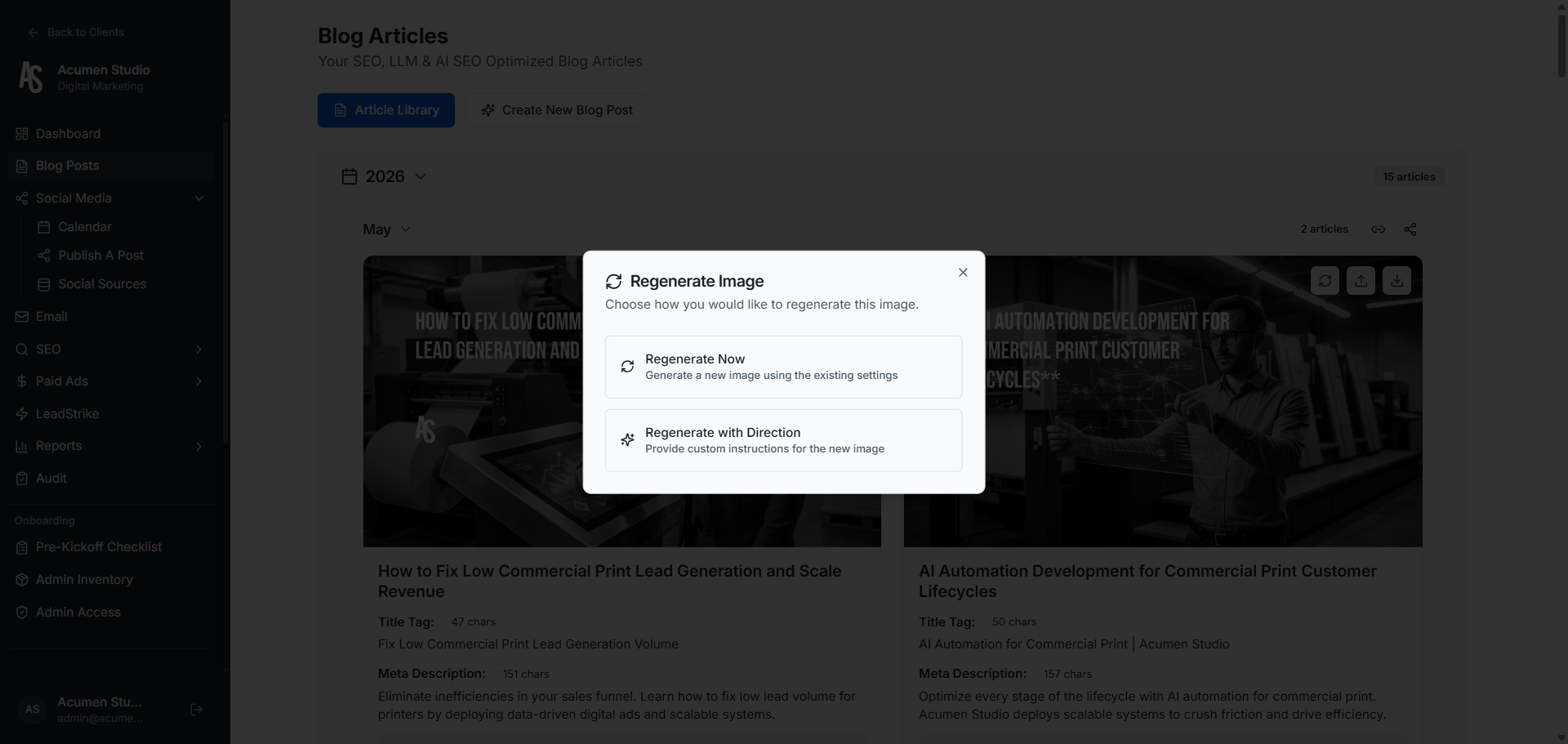This screenshot has height=744, width=1568.
Task: Open Audit in the sidebar
Action: (x=110, y=479)
